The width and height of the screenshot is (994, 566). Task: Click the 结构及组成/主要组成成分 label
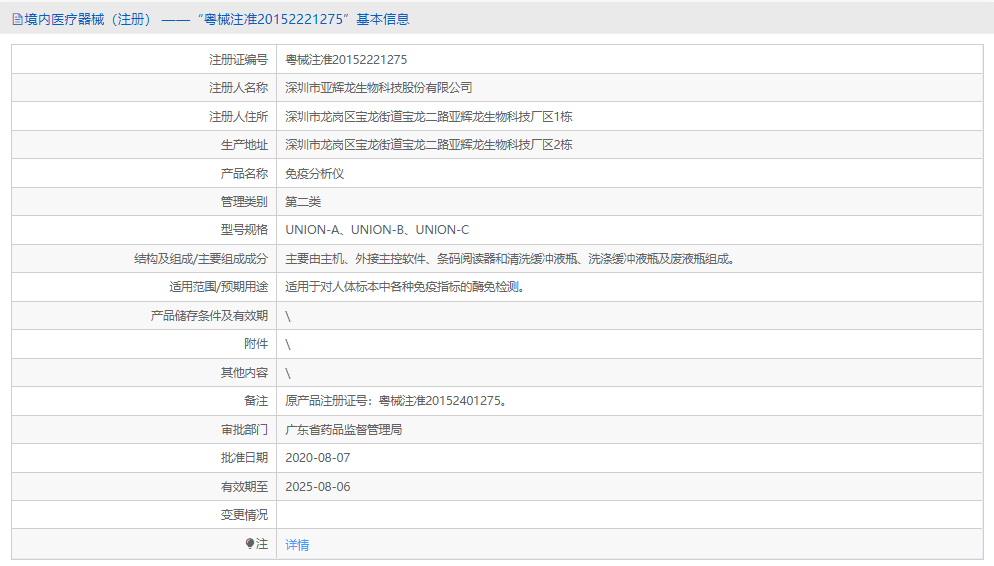(x=201, y=259)
